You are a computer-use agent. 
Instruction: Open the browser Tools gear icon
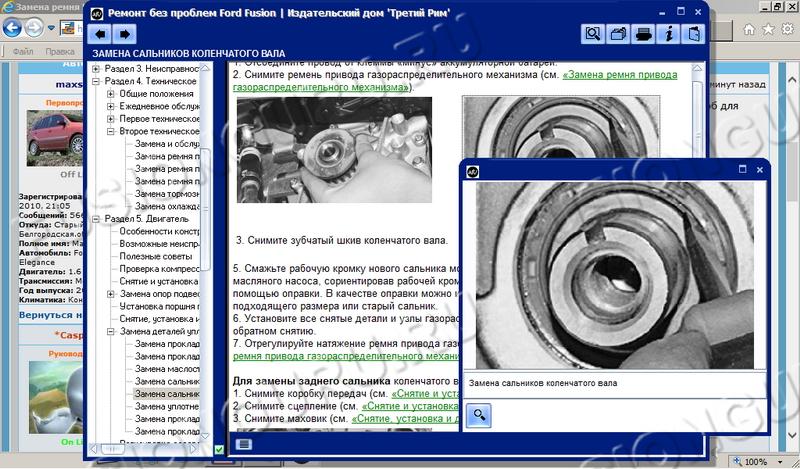pyautogui.click(x=788, y=30)
